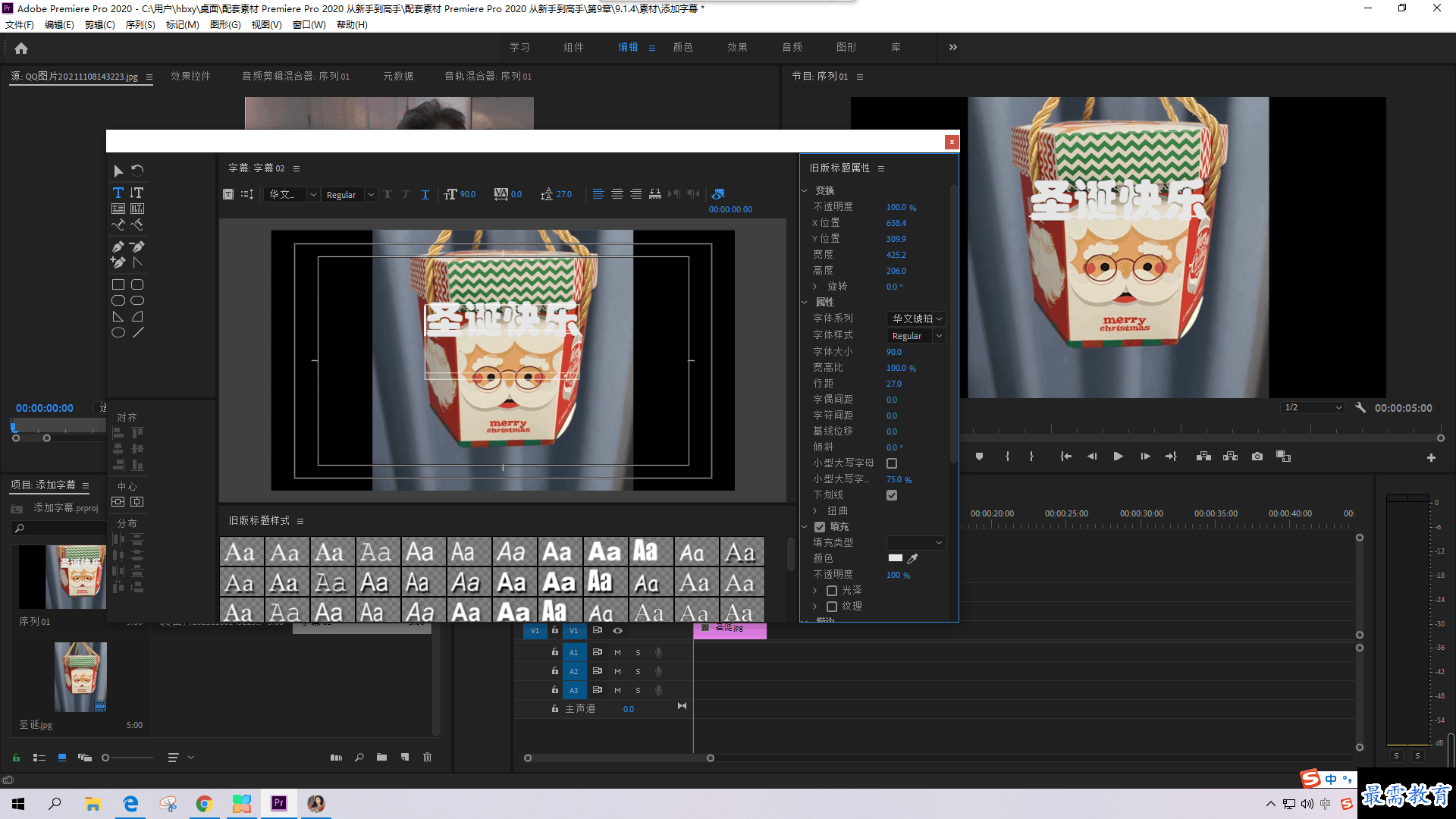Align text to the right
This screenshot has width=1456, height=819.
[635, 194]
